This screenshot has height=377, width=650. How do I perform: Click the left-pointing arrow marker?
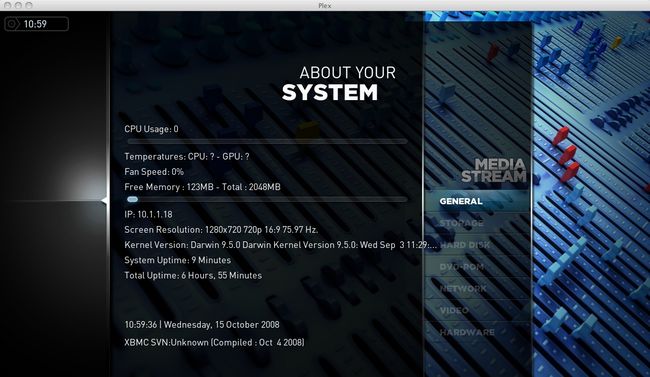tap(105, 201)
